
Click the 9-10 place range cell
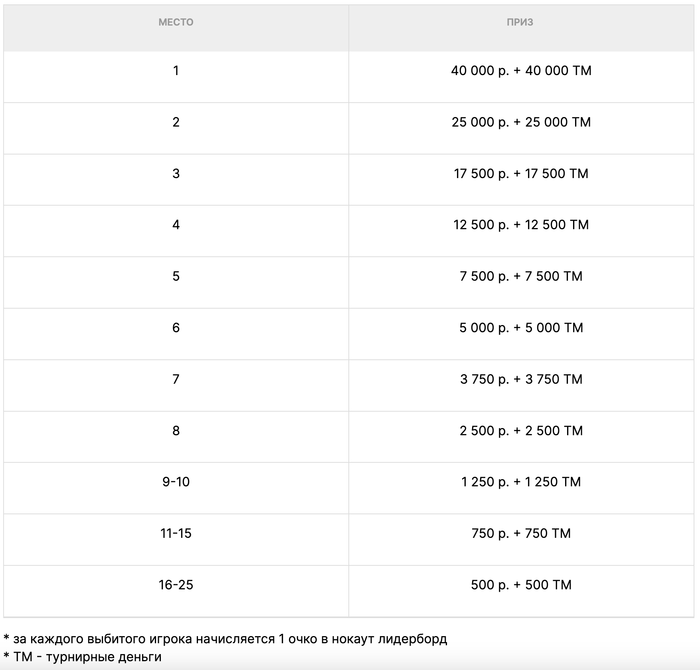(x=176, y=482)
